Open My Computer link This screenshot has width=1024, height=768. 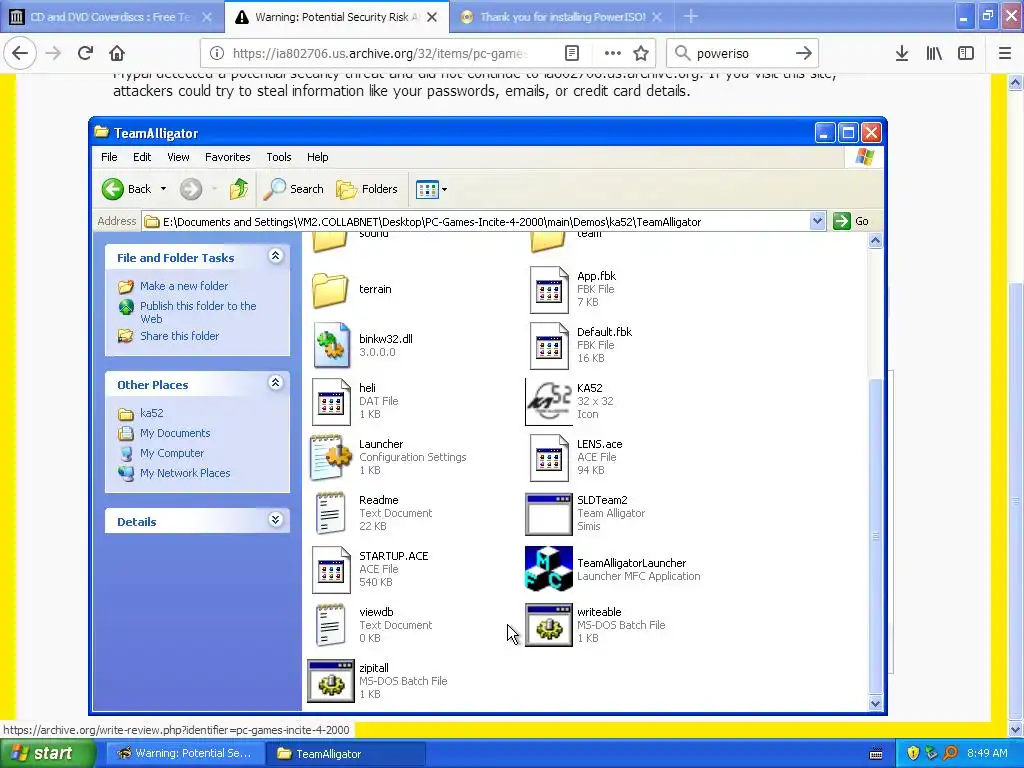pyautogui.click(x=172, y=453)
